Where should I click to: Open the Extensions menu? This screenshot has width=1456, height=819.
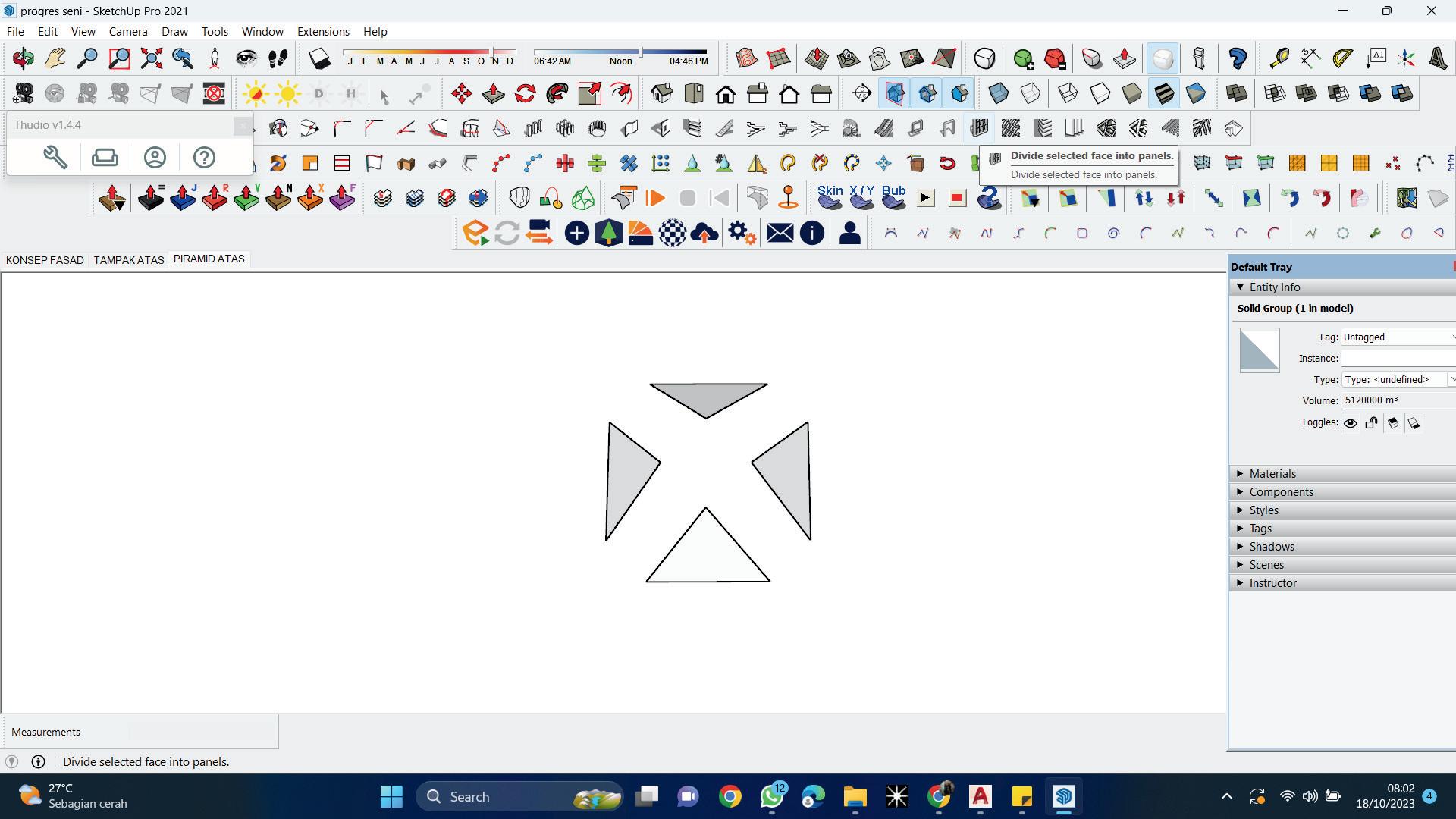tap(323, 32)
